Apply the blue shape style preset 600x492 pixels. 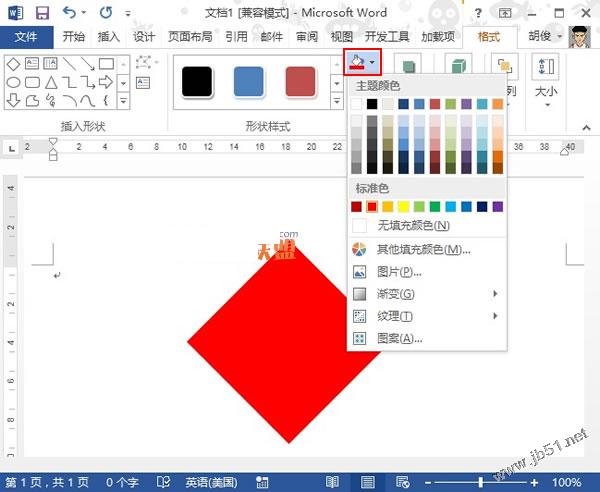click(x=249, y=81)
